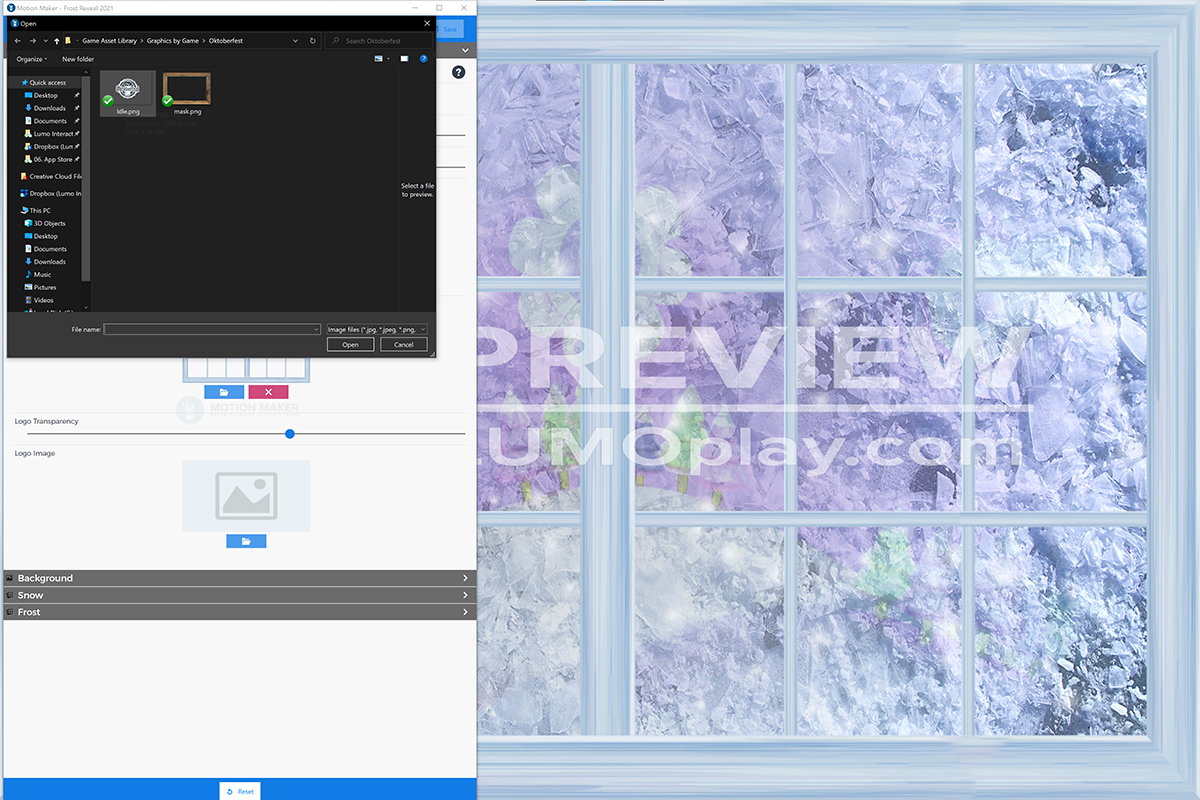Image resolution: width=1200 pixels, height=800 pixels.
Task: Click the help question mark icon
Action: [458, 72]
